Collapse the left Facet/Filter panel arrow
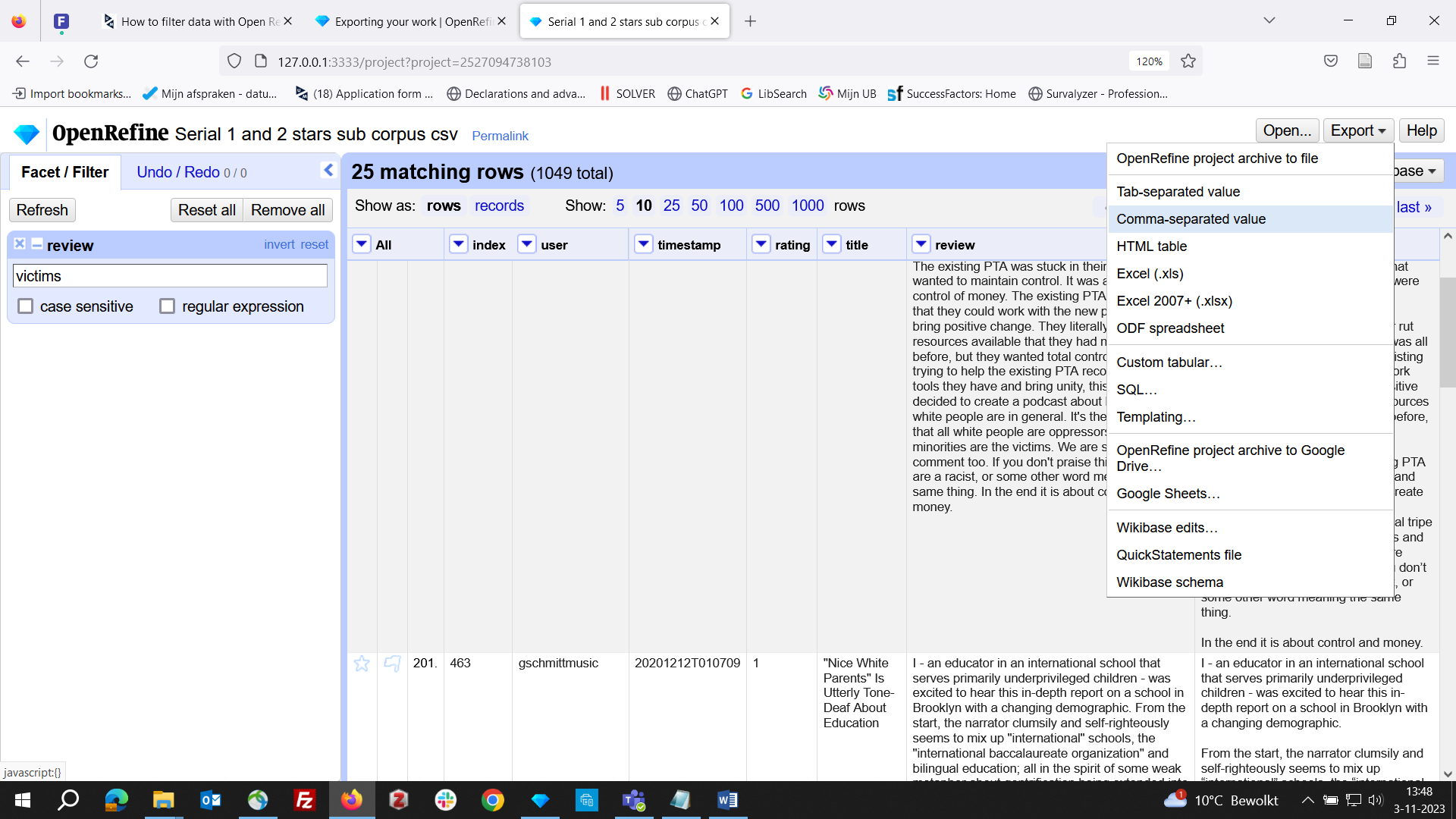Viewport: 1456px width, 819px height. pos(328,170)
